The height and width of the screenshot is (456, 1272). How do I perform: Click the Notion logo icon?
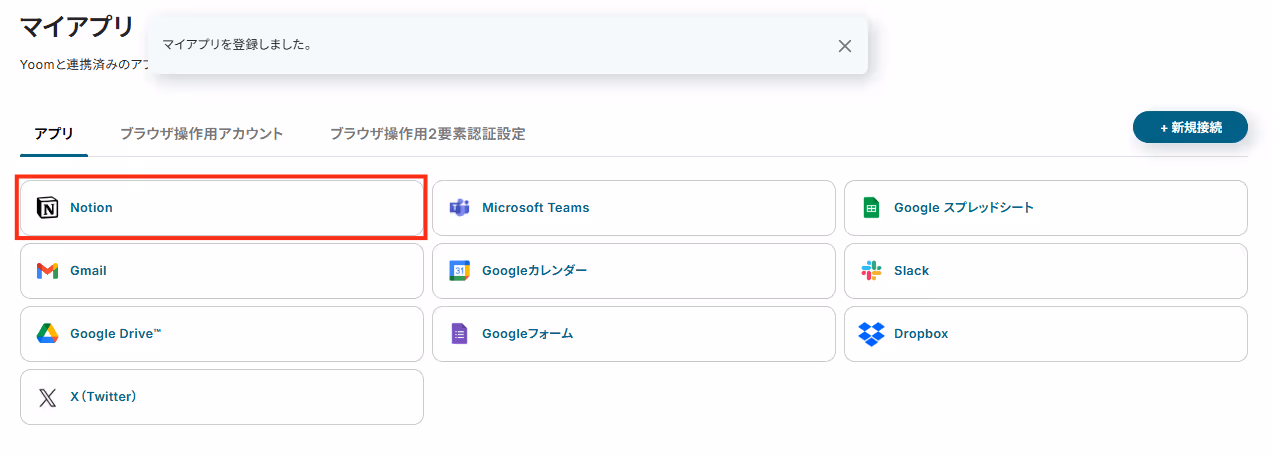coord(47,208)
